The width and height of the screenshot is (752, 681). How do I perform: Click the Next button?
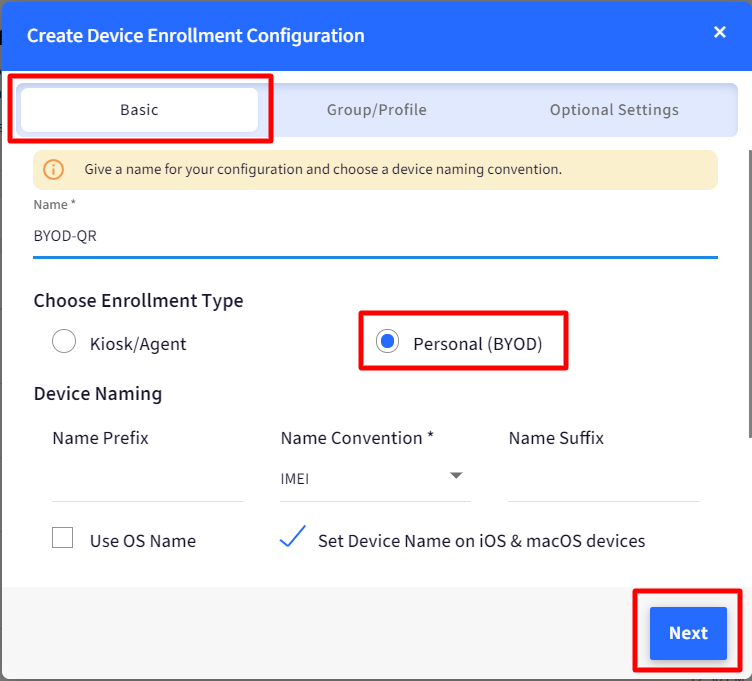[688, 633]
